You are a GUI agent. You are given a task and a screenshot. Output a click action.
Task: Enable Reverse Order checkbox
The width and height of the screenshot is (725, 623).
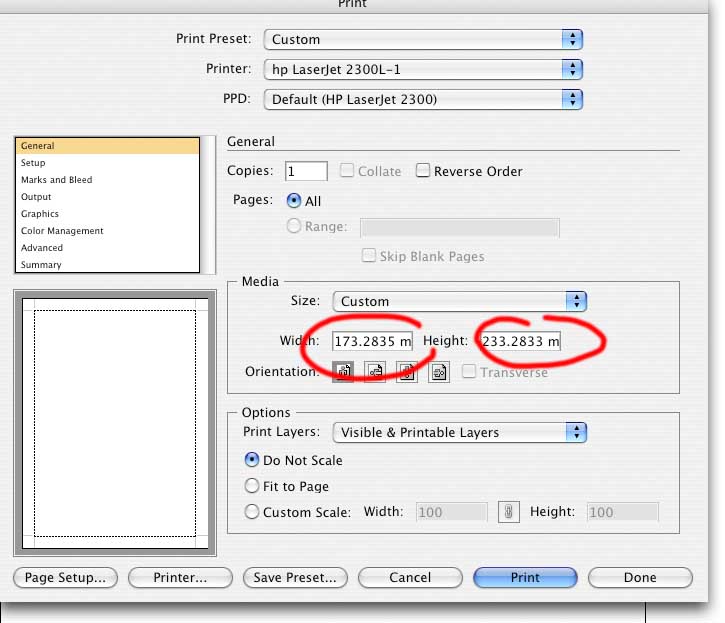tap(423, 170)
